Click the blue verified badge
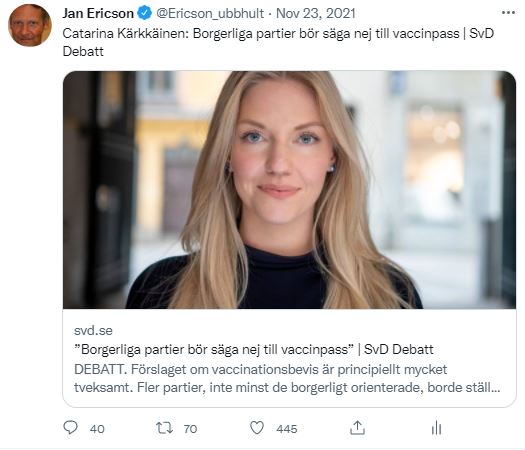Image resolution: width=525 pixels, height=450 pixels. coord(145,13)
